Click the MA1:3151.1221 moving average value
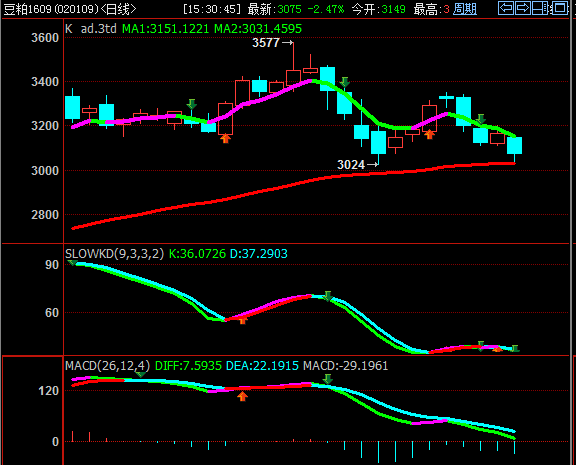Image resolution: width=576 pixels, height=465 pixels. pos(165,29)
